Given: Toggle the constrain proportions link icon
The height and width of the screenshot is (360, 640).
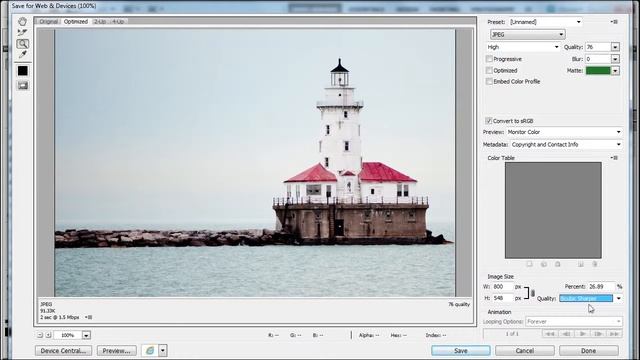Looking at the screenshot, I should click(533, 293).
